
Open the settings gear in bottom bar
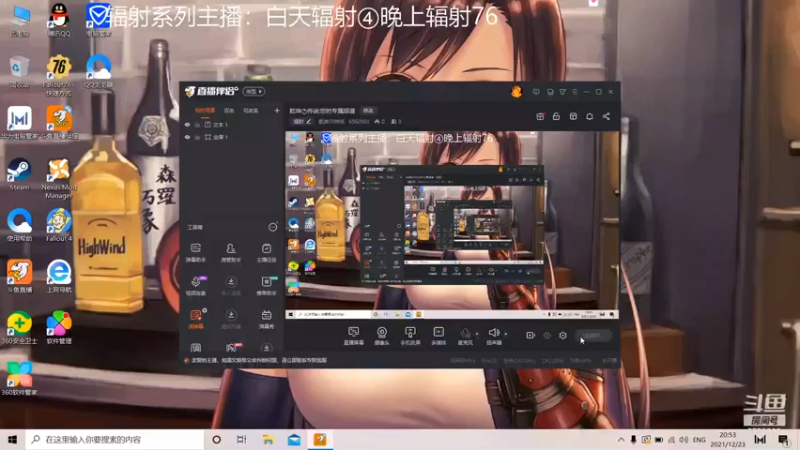click(x=562, y=335)
